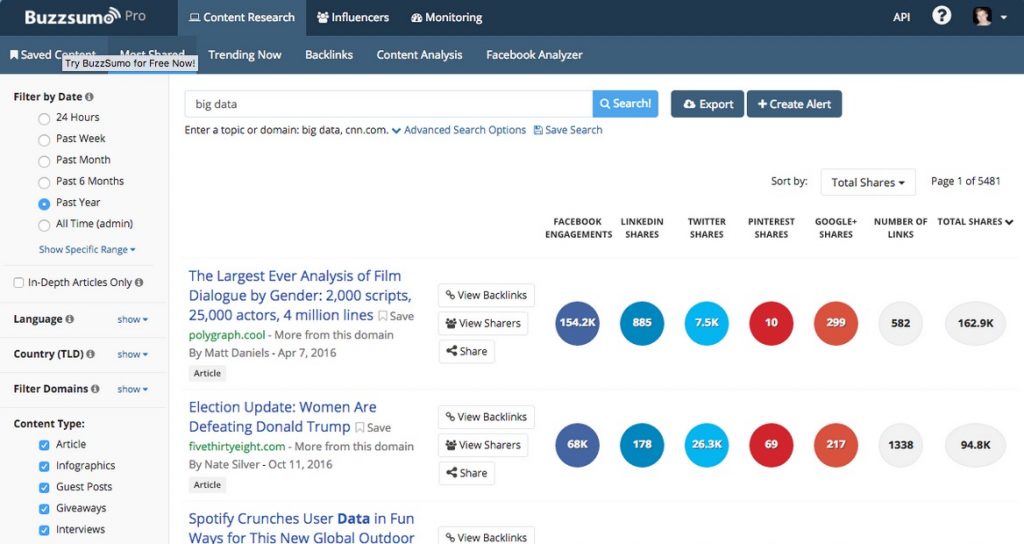This screenshot has width=1024, height=544.
Task: Click the 154.2K Facebook engagements circle
Action: [x=577, y=323]
